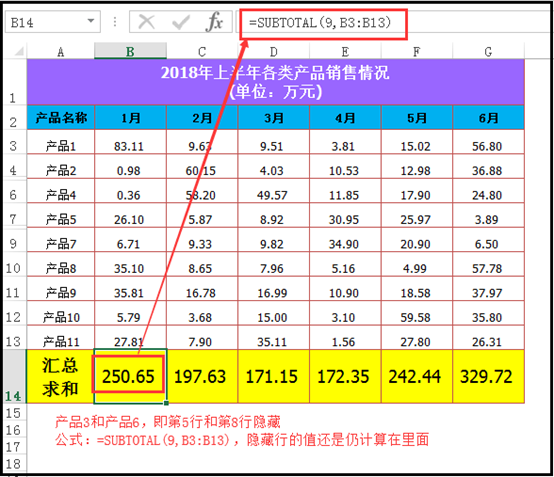
Task: Click the 6月 header cell
Action: [488, 117]
